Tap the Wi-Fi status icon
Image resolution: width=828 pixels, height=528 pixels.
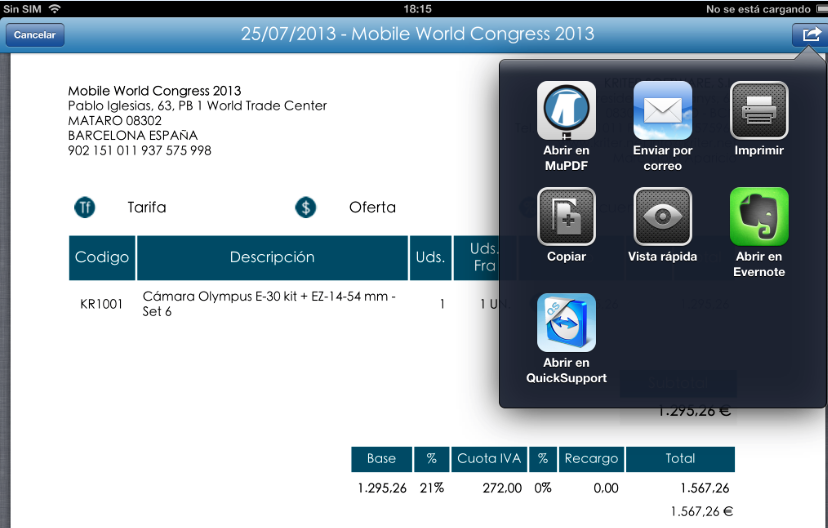tap(54, 8)
